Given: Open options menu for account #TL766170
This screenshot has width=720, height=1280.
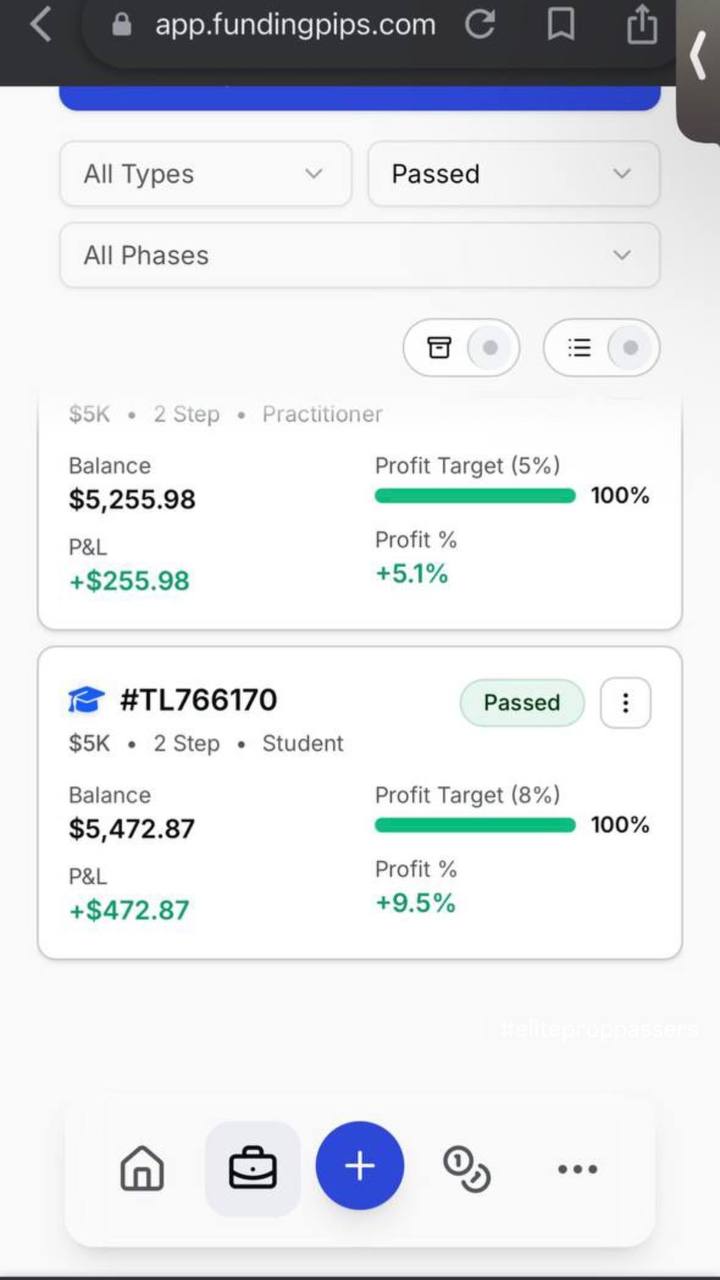Looking at the screenshot, I should pos(625,703).
